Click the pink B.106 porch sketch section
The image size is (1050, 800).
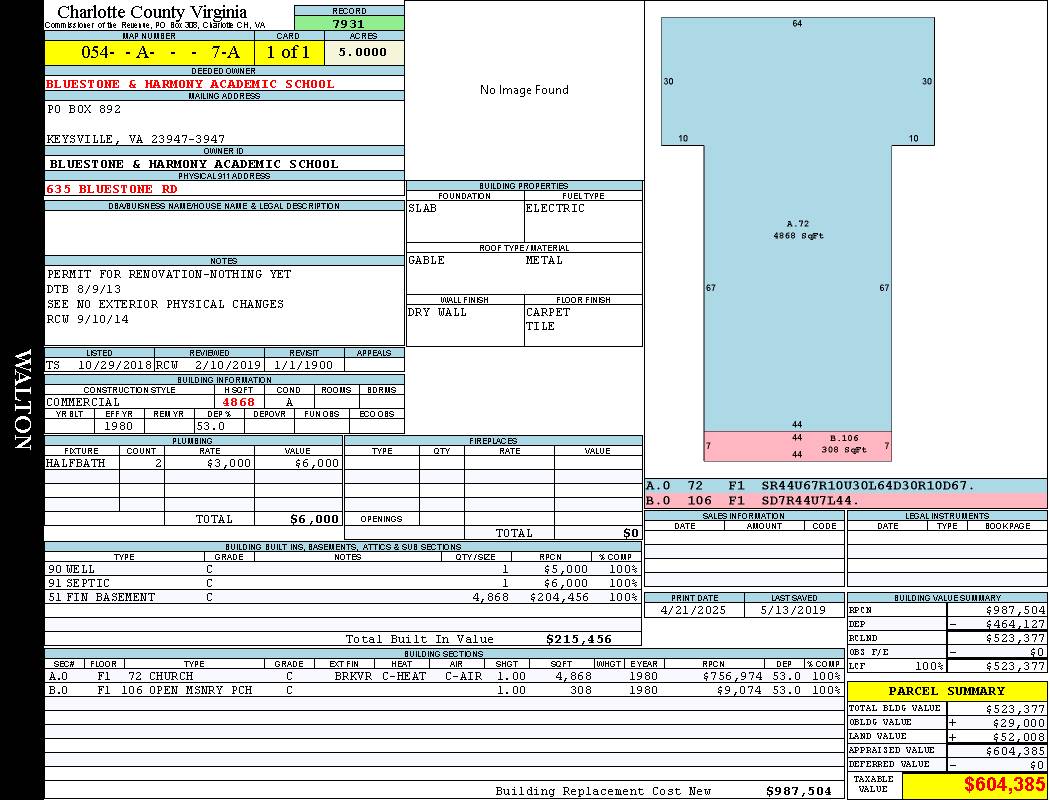(797, 446)
